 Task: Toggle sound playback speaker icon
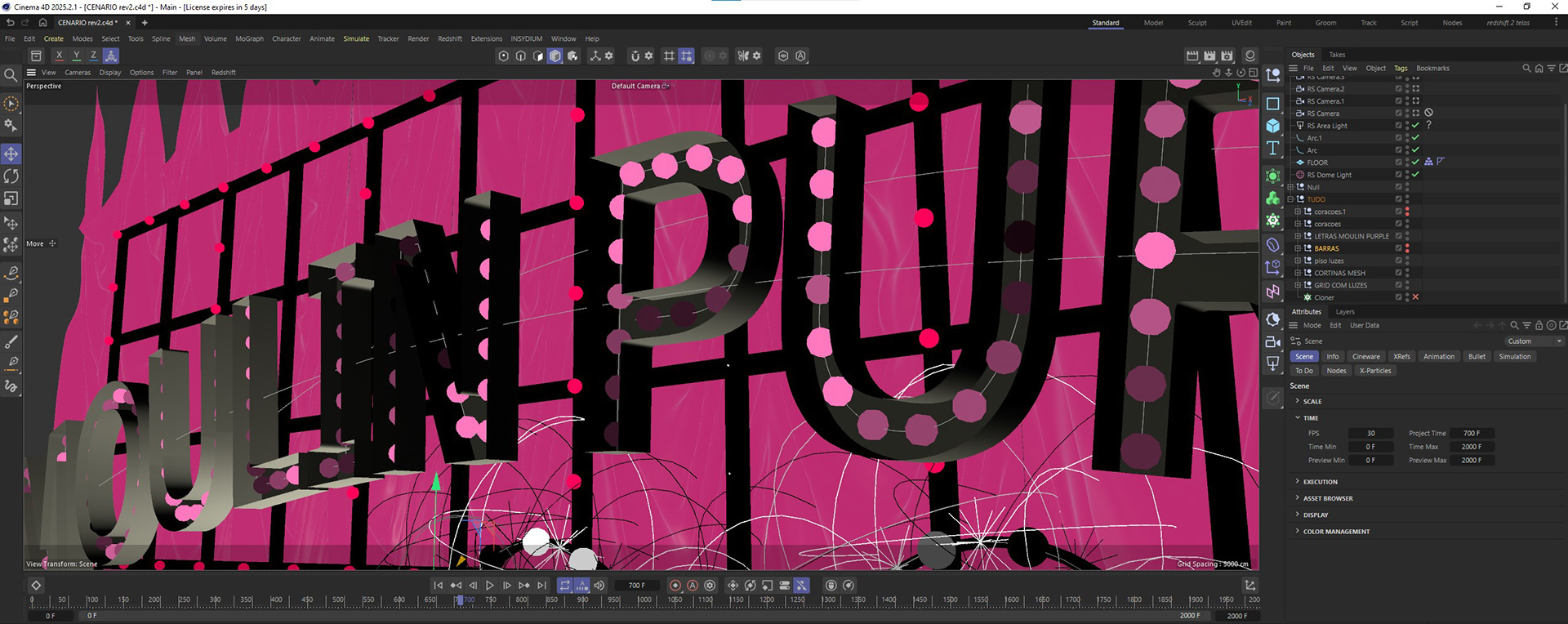coord(599,586)
